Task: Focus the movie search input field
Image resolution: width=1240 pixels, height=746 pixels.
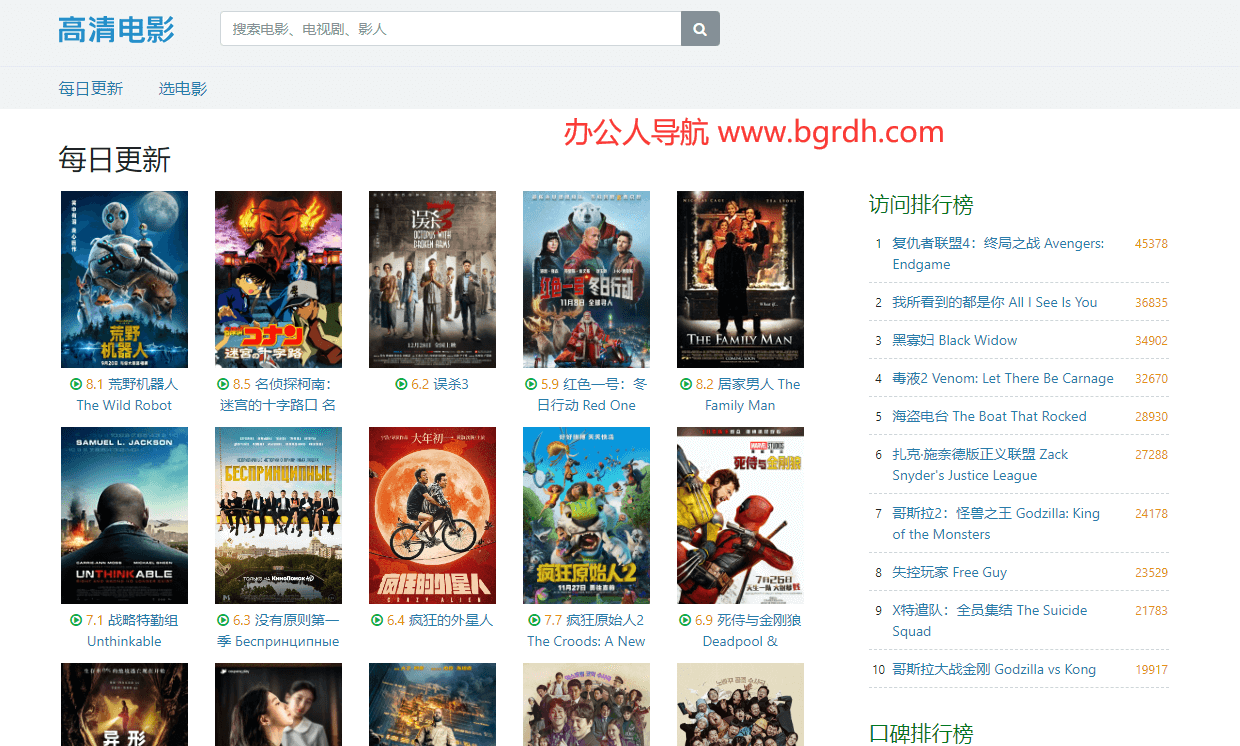Action: tap(450, 29)
